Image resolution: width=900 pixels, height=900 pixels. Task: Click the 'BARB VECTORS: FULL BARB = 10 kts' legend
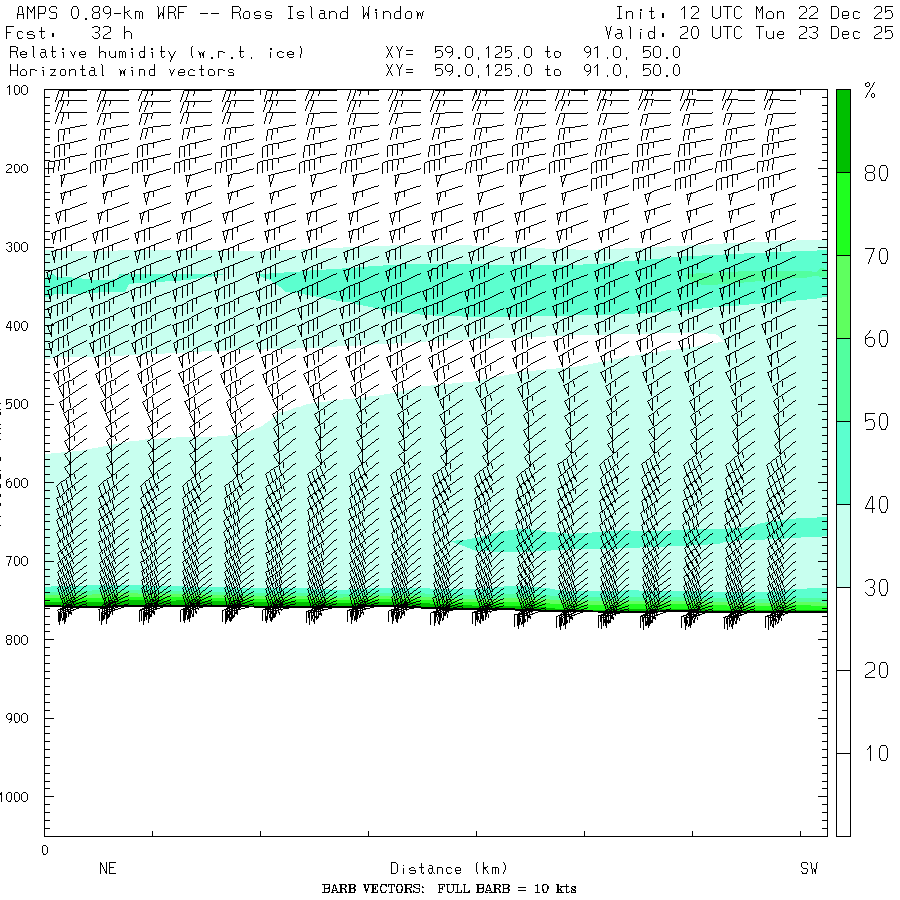pyautogui.click(x=449, y=889)
